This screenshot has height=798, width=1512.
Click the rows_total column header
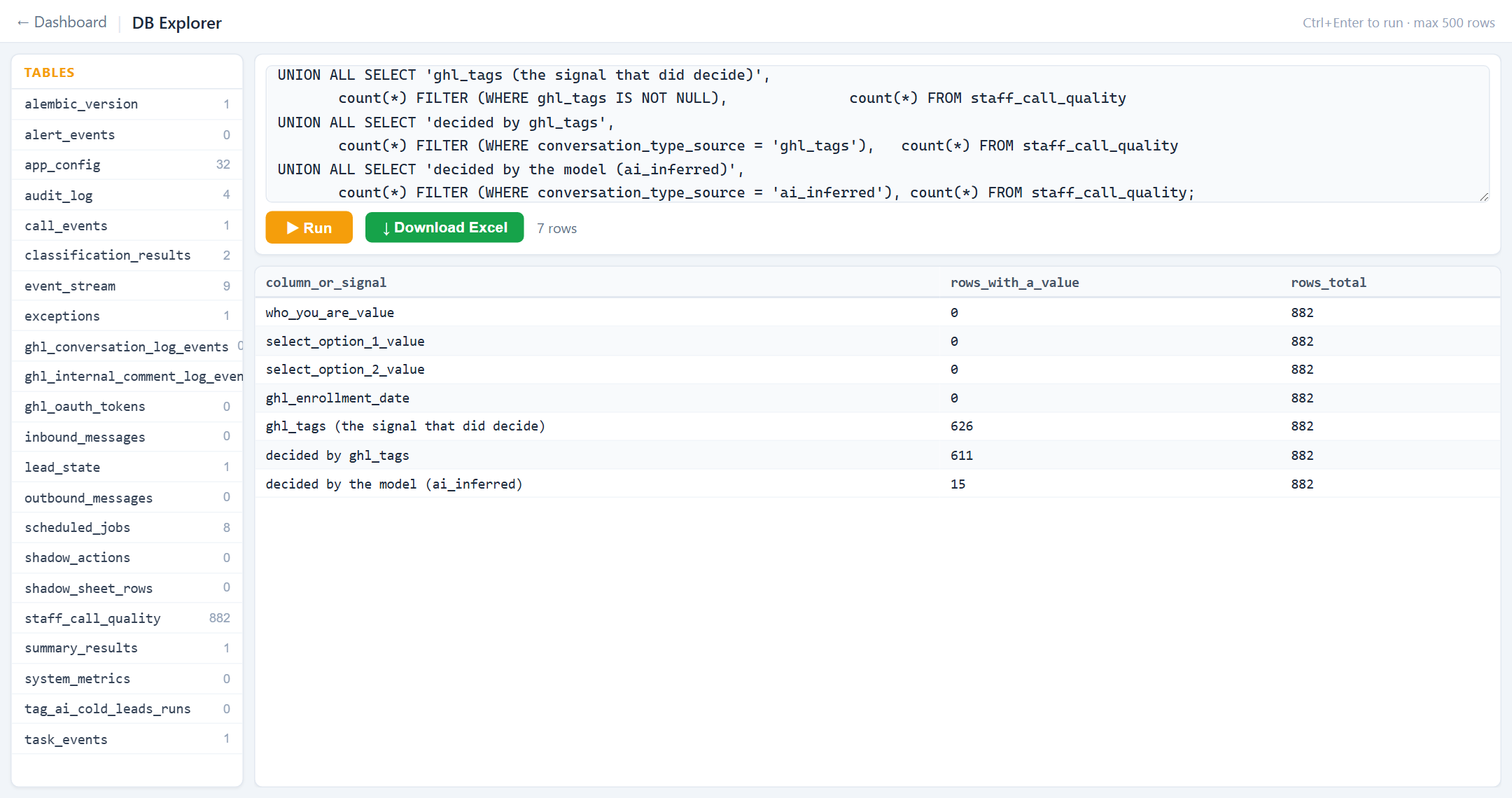click(x=1329, y=283)
